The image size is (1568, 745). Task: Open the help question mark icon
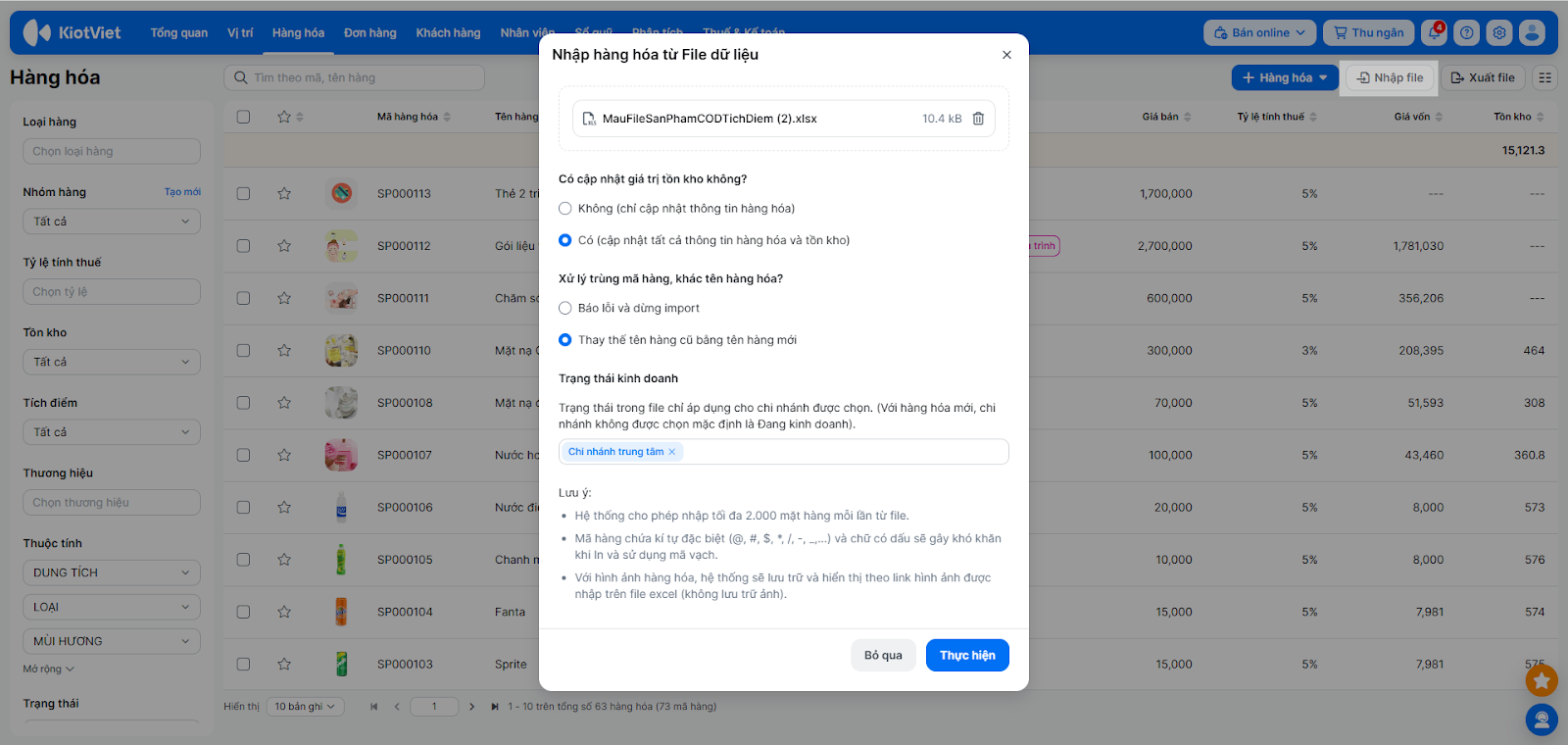1467,33
